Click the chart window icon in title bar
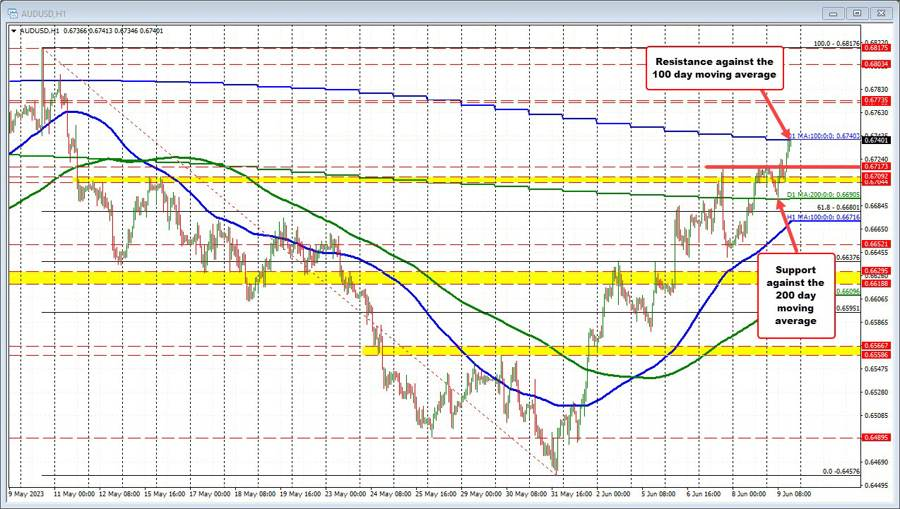The height and width of the screenshot is (509, 900). [12, 12]
